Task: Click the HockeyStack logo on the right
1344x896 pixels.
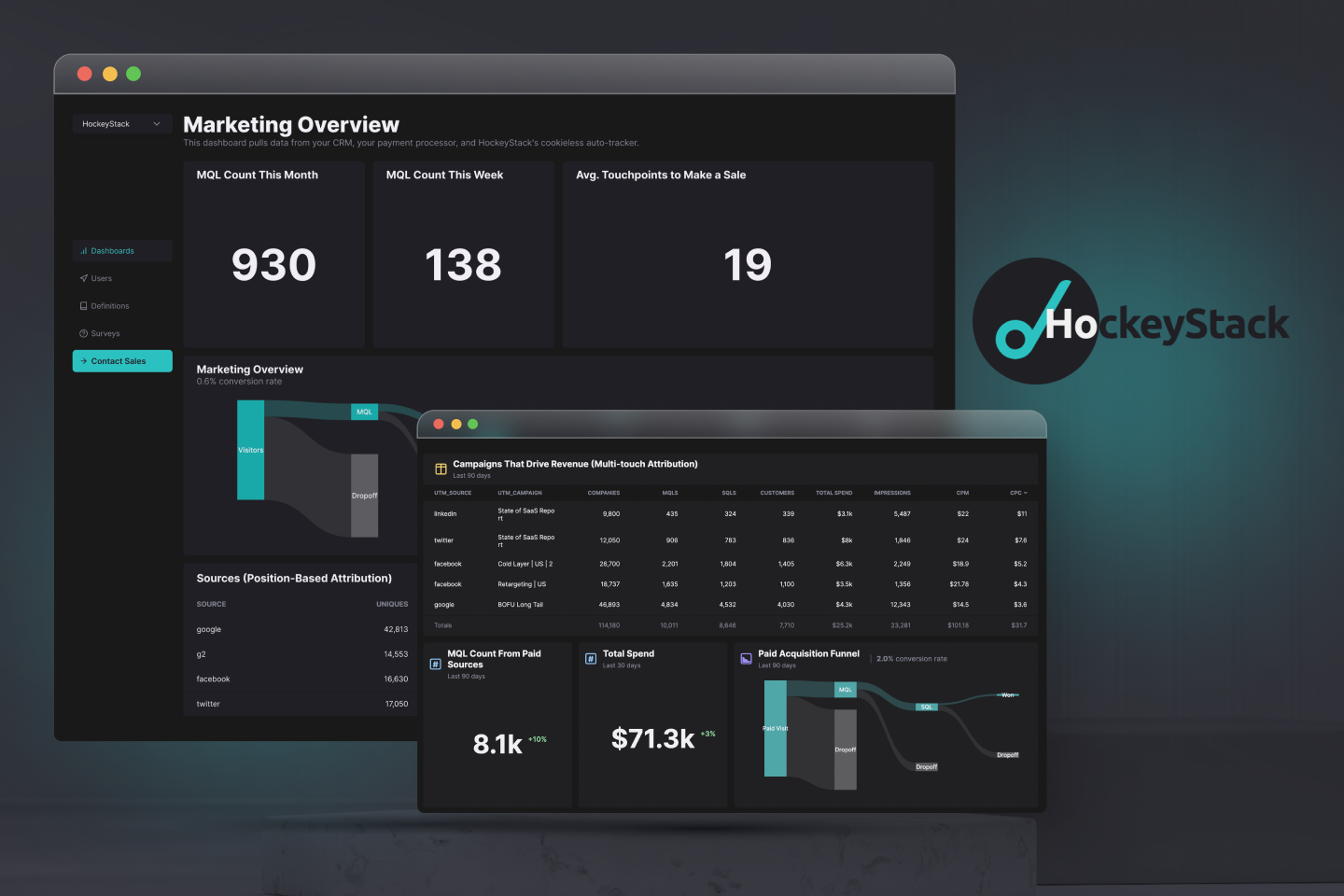Action: point(1036,321)
